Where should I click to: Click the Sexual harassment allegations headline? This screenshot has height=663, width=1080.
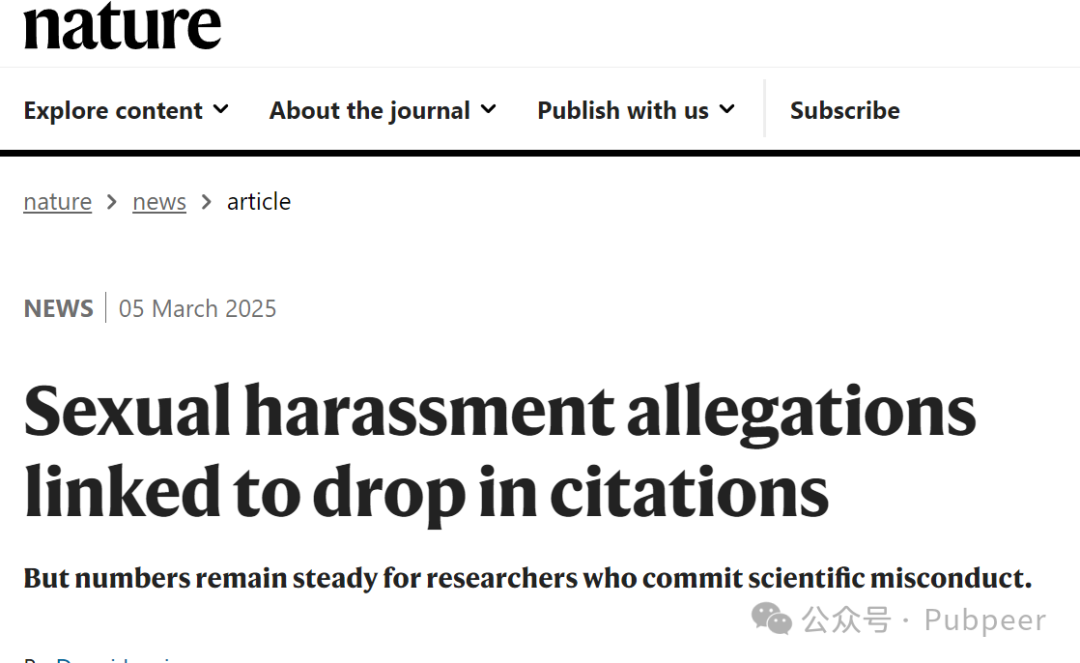pos(499,451)
